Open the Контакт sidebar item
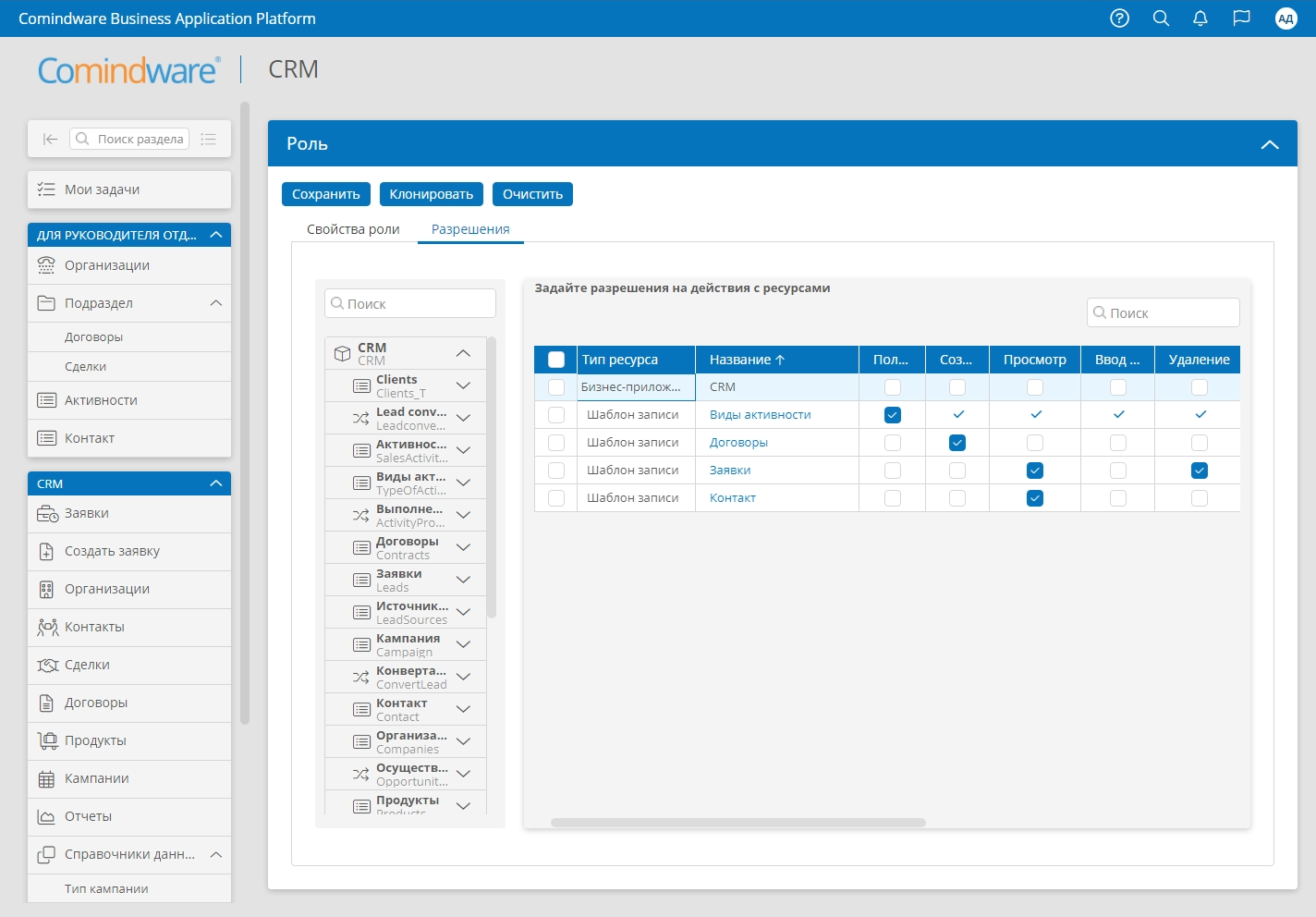The image size is (1316, 917). click(x=129, y=438)
